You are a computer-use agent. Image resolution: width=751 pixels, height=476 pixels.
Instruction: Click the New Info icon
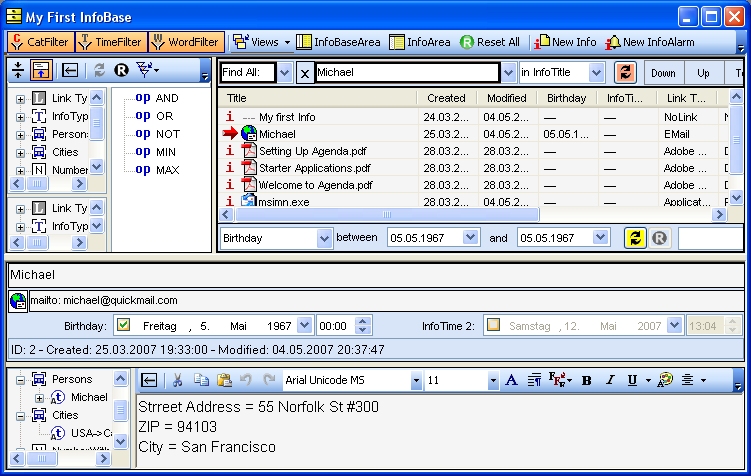point(567,42)
